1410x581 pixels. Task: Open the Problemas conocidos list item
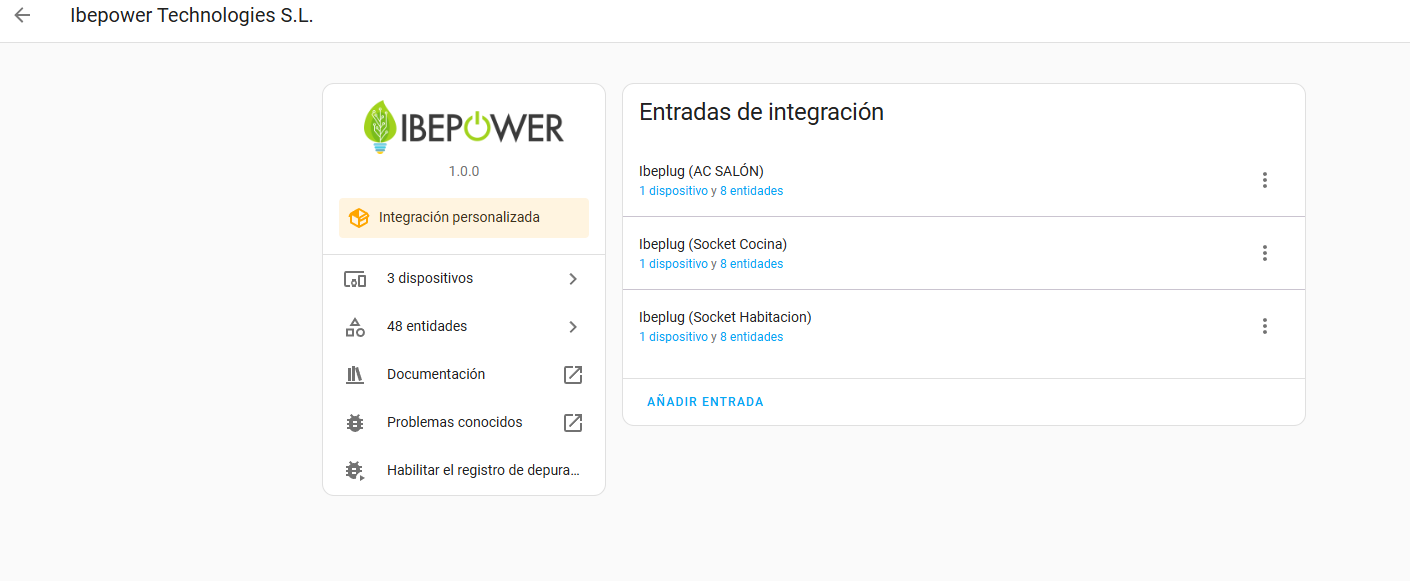coord(464,423)
